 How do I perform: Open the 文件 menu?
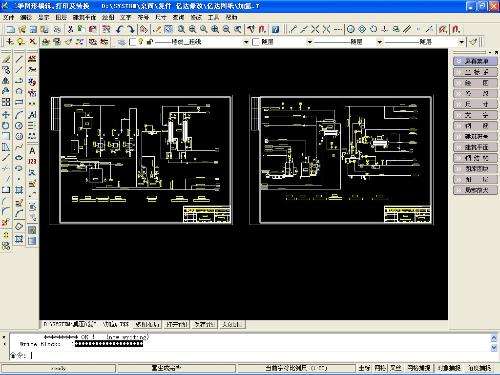click(9, 17)
